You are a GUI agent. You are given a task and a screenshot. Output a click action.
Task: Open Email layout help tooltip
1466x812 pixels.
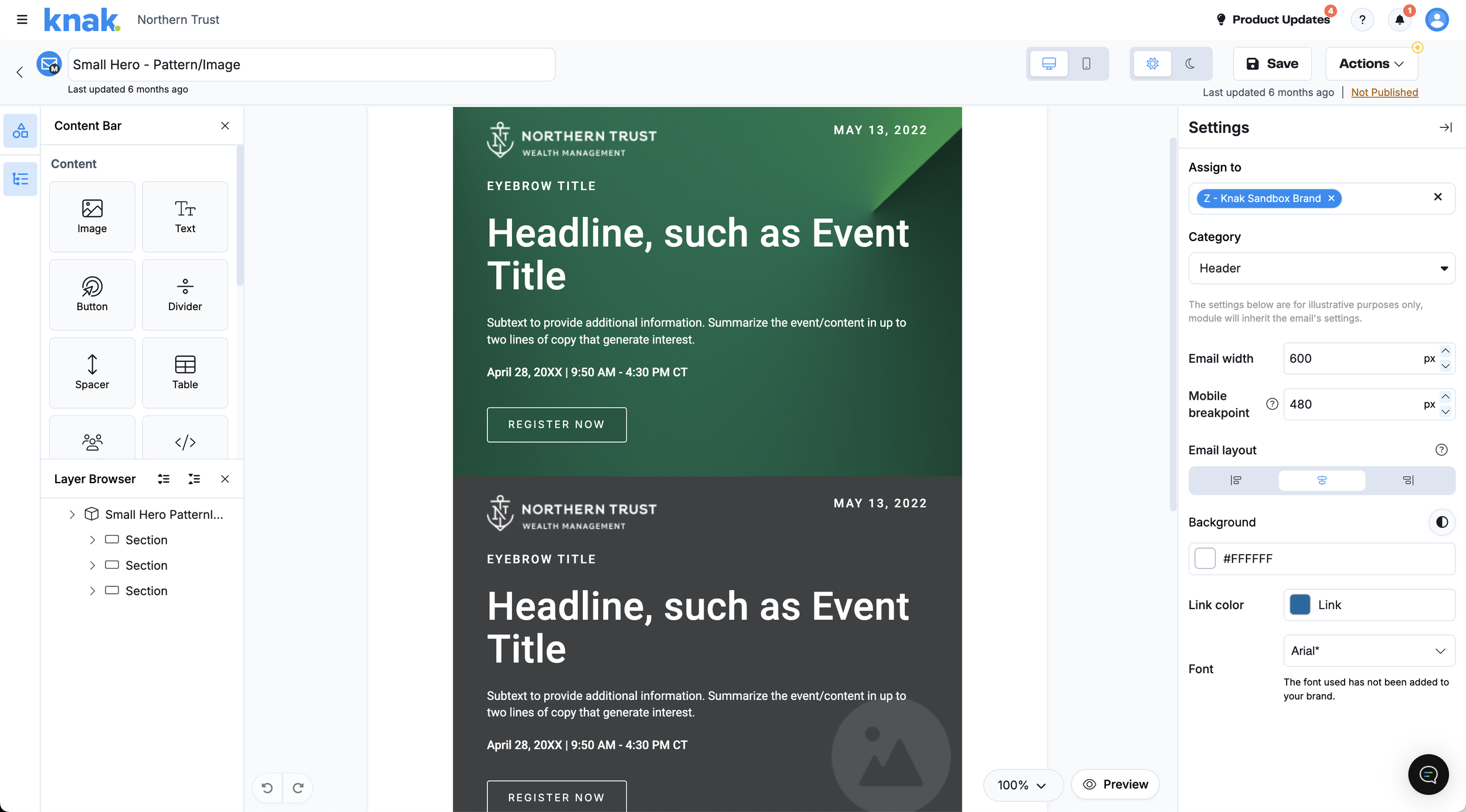(1441, 450)
